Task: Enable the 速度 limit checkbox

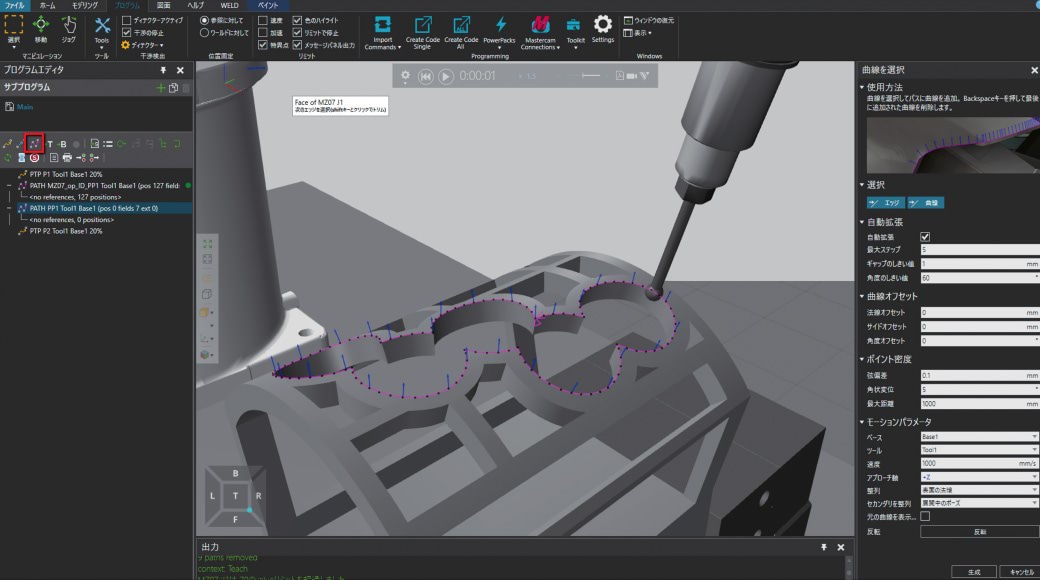Action: [x=263, y=20]
